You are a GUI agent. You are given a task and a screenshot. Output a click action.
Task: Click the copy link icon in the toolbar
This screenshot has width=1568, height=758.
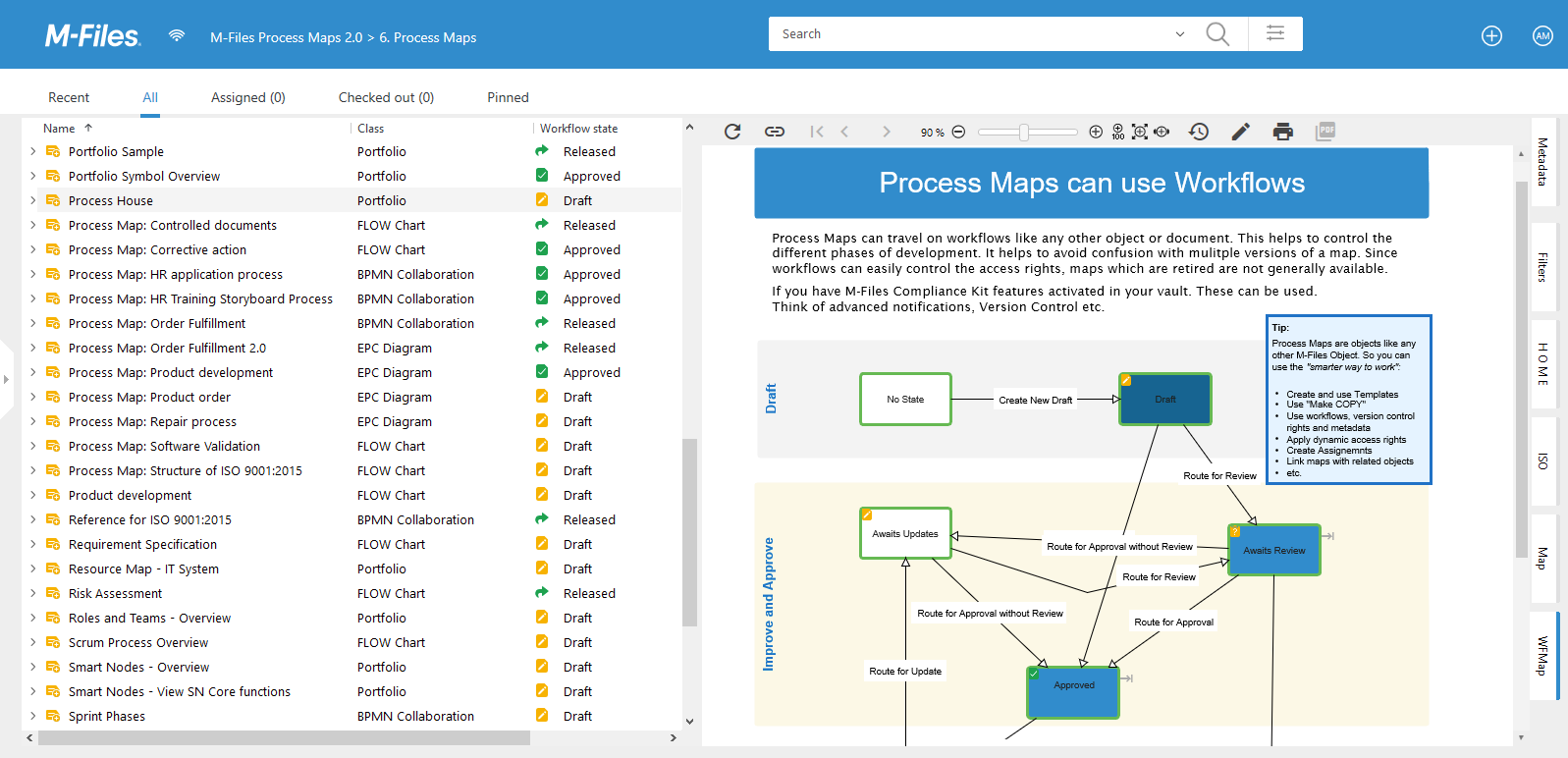775,132
